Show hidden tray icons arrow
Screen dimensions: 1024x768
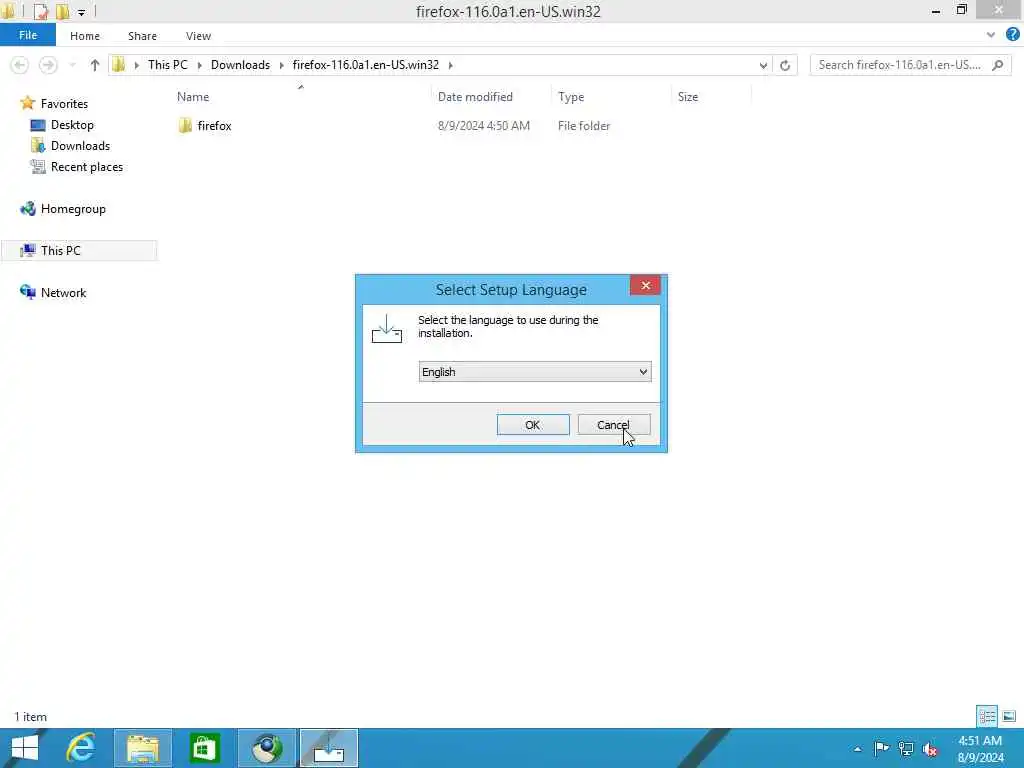tap(857, 749)
